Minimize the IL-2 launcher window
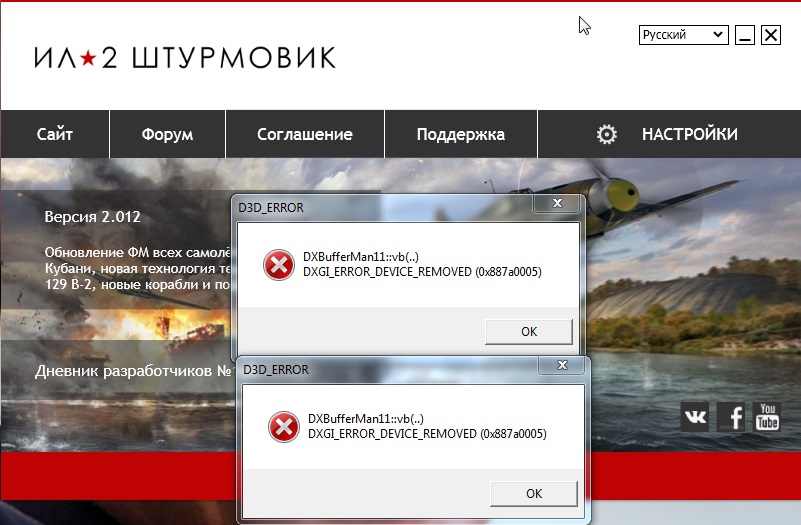Screen dimensions: 801x525 [x=745, y=35]
